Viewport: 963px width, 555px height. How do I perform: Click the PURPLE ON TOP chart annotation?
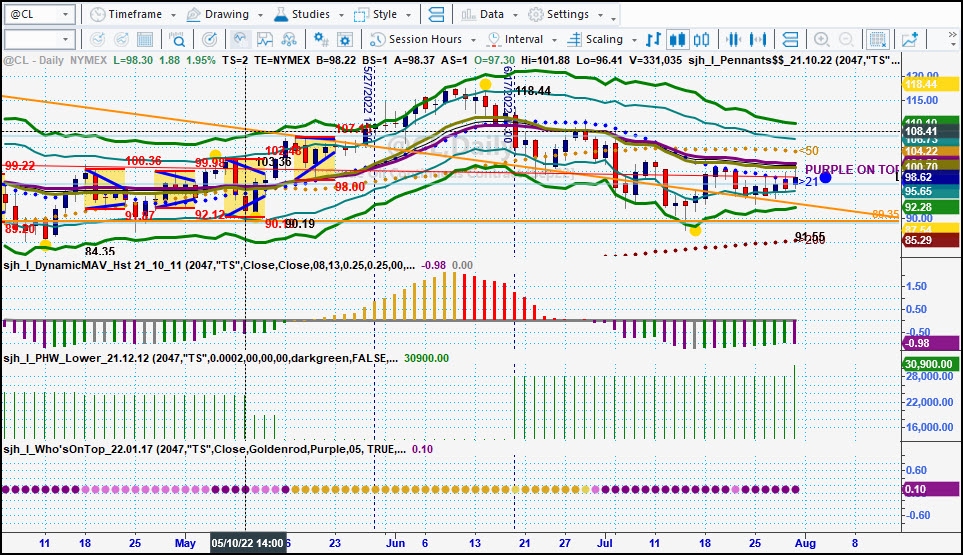click(852, 169)
